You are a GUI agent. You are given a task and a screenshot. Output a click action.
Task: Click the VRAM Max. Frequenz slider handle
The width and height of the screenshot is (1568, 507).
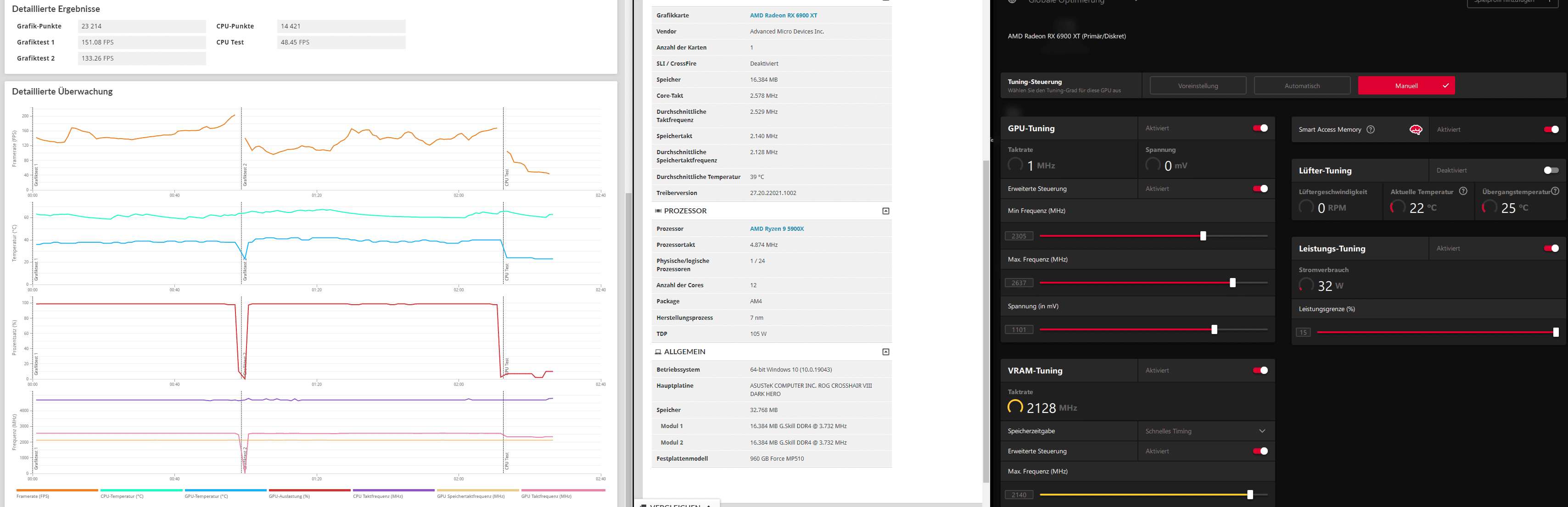[x=1249, y=495]
